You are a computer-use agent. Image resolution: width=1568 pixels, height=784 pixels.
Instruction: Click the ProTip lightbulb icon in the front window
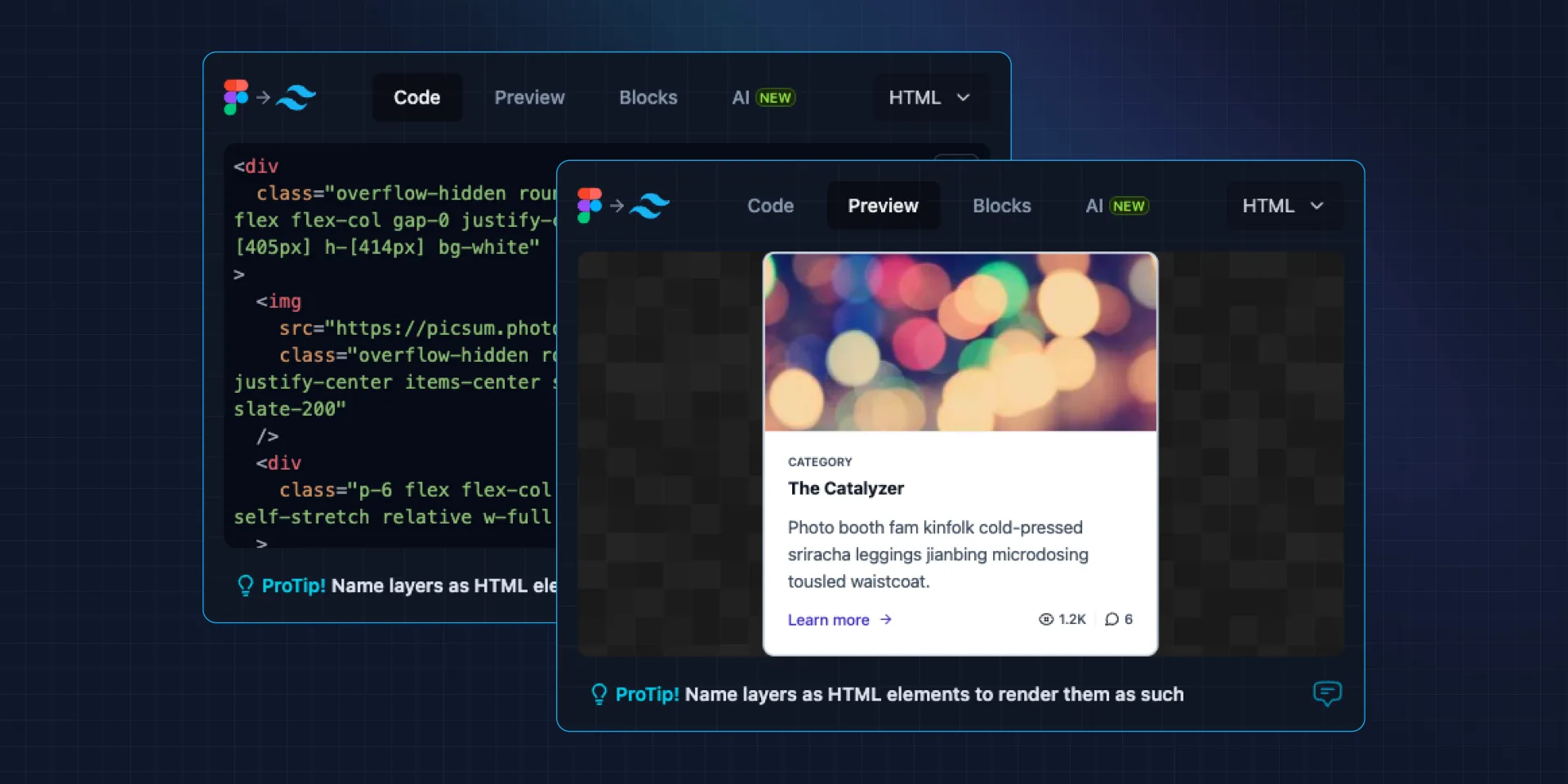tap(600, 694)
